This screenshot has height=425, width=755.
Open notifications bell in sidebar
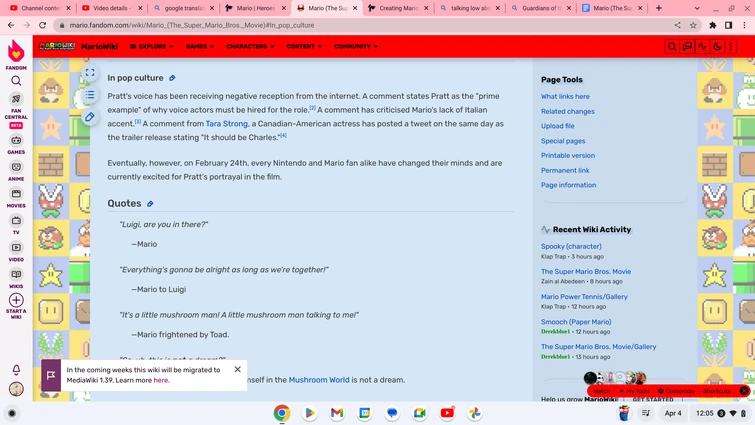coord(16,370)
